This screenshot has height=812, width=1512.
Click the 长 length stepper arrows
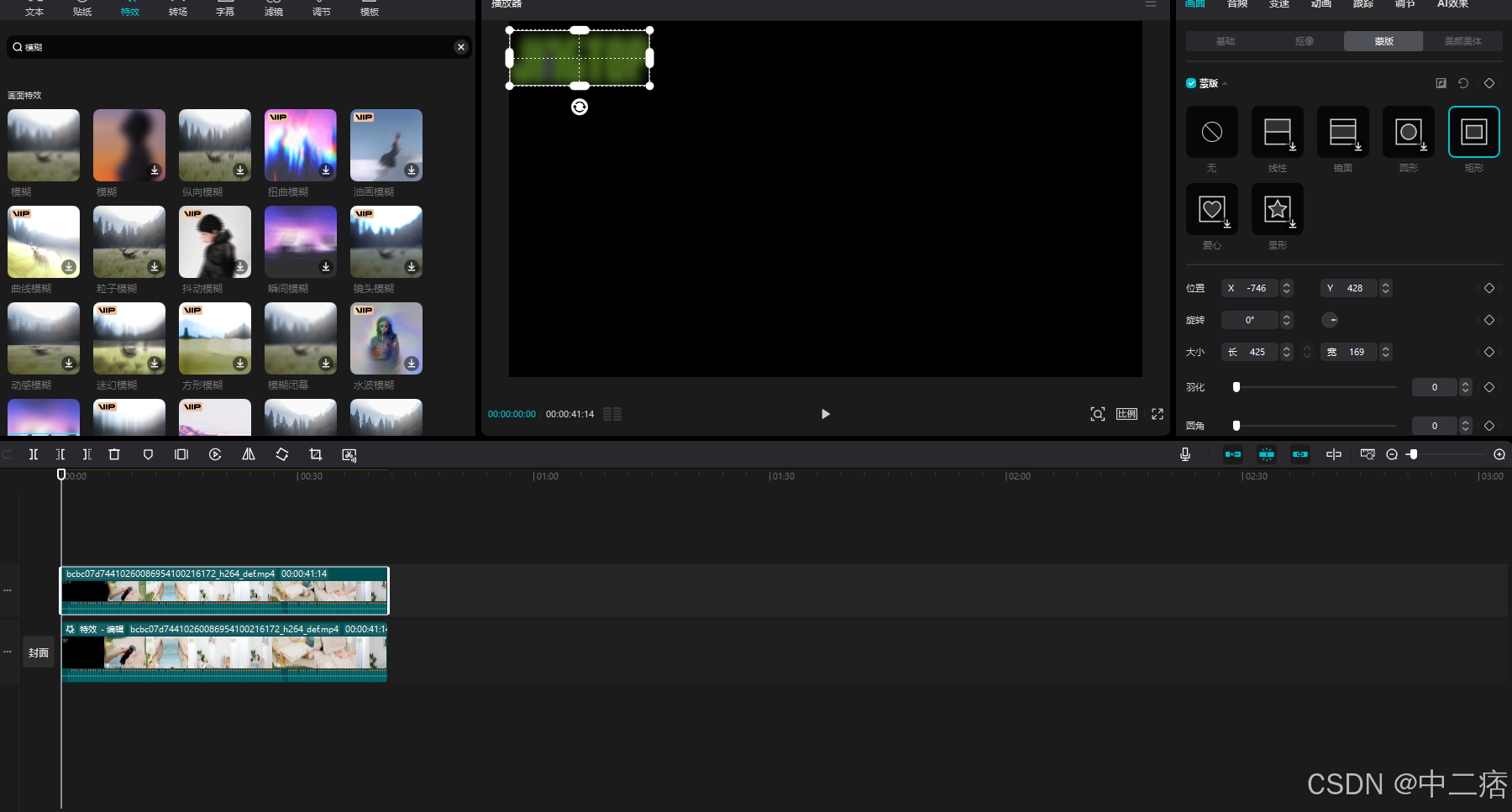point(1287,352)
